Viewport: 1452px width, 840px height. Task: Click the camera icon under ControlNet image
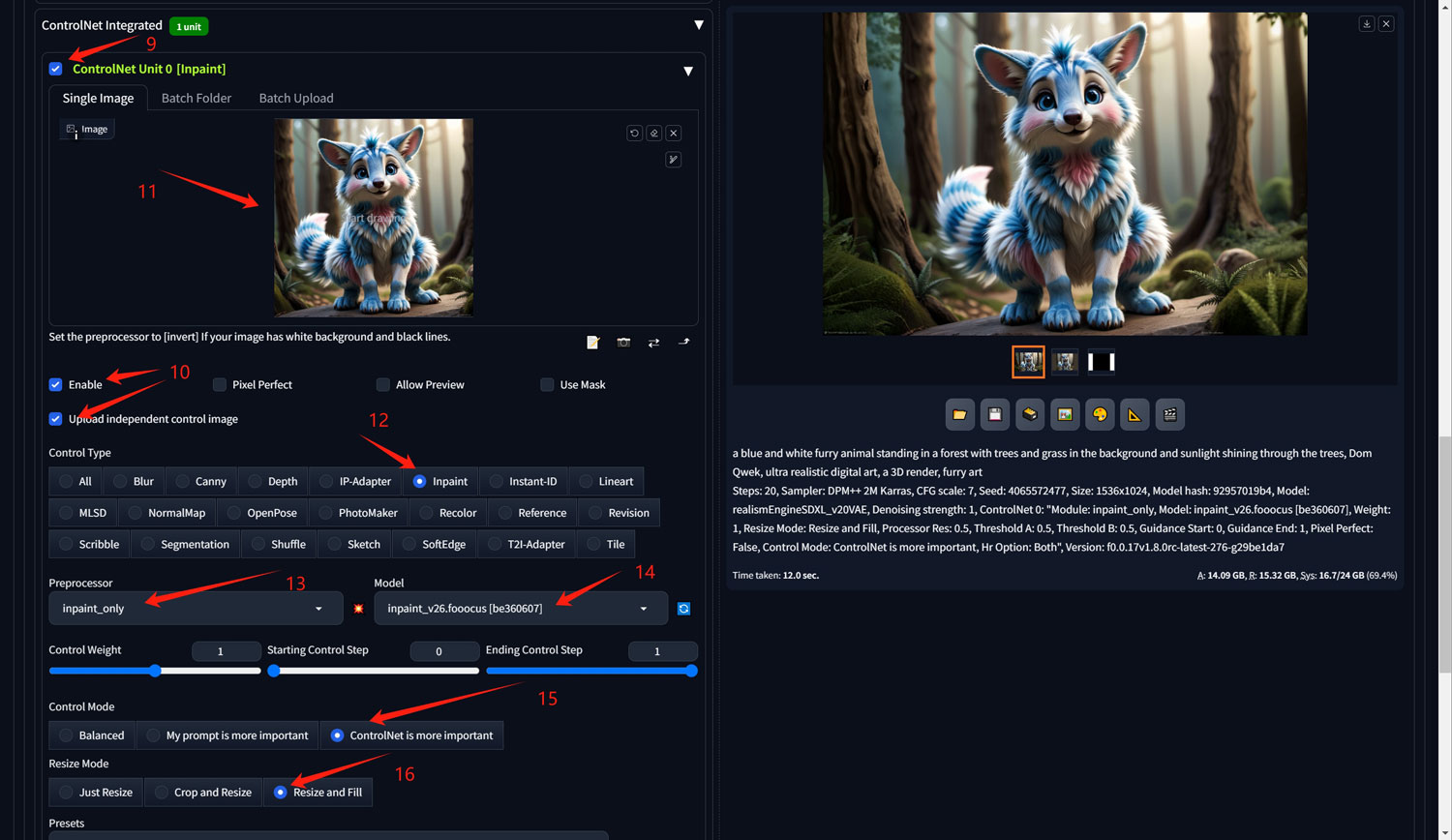tap(623, 343)
